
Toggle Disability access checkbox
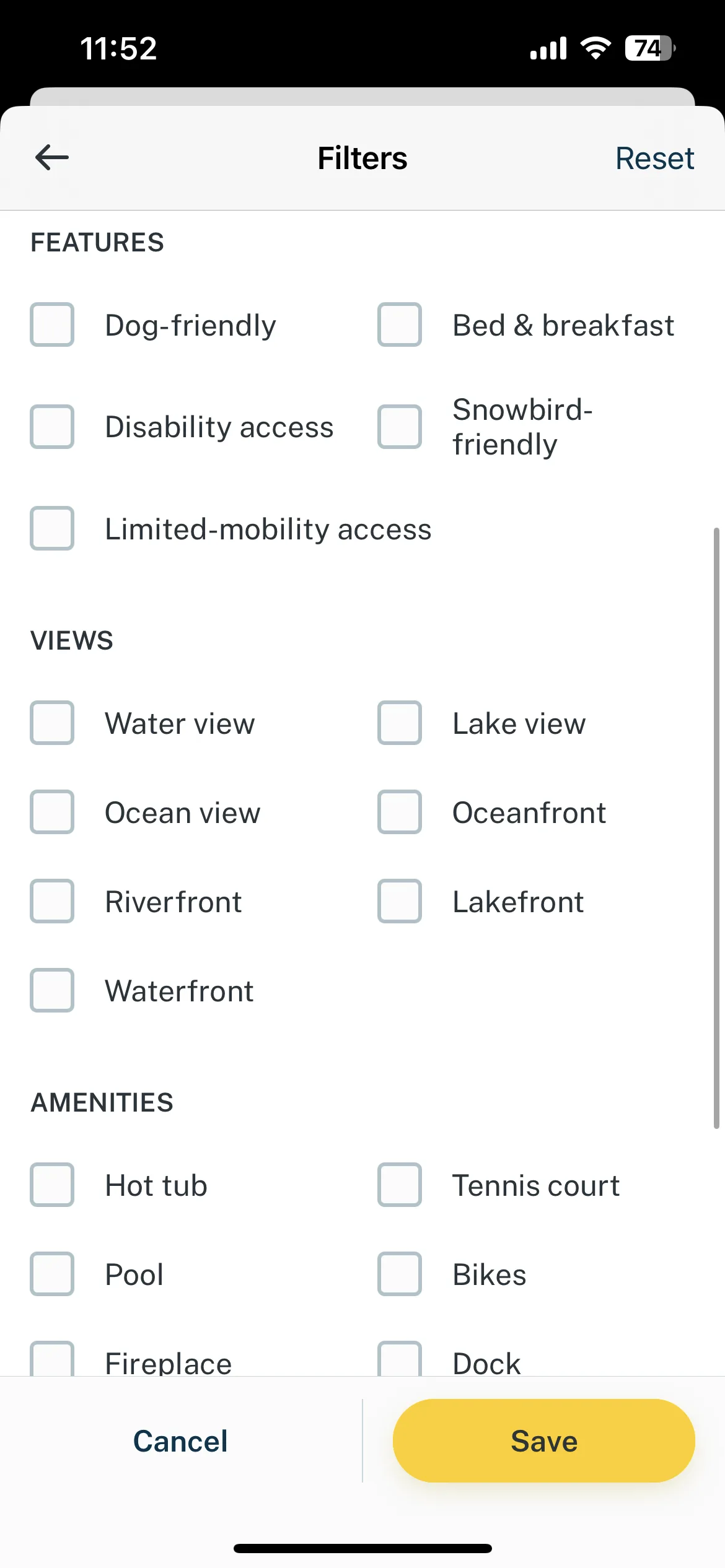tap(52, 427)
